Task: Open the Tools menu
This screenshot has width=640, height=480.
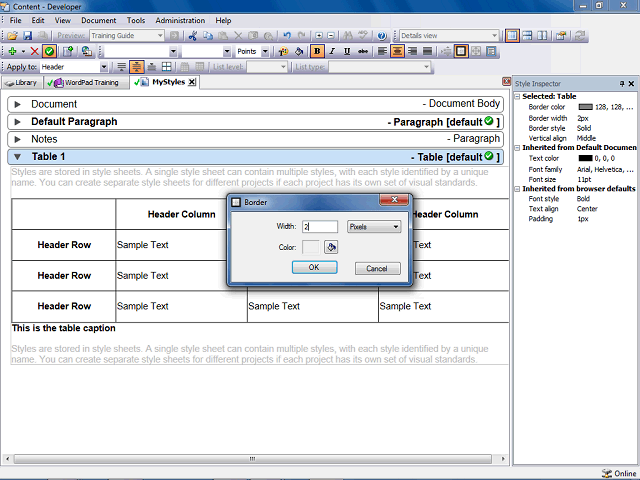Action: (x=136, y=20)
